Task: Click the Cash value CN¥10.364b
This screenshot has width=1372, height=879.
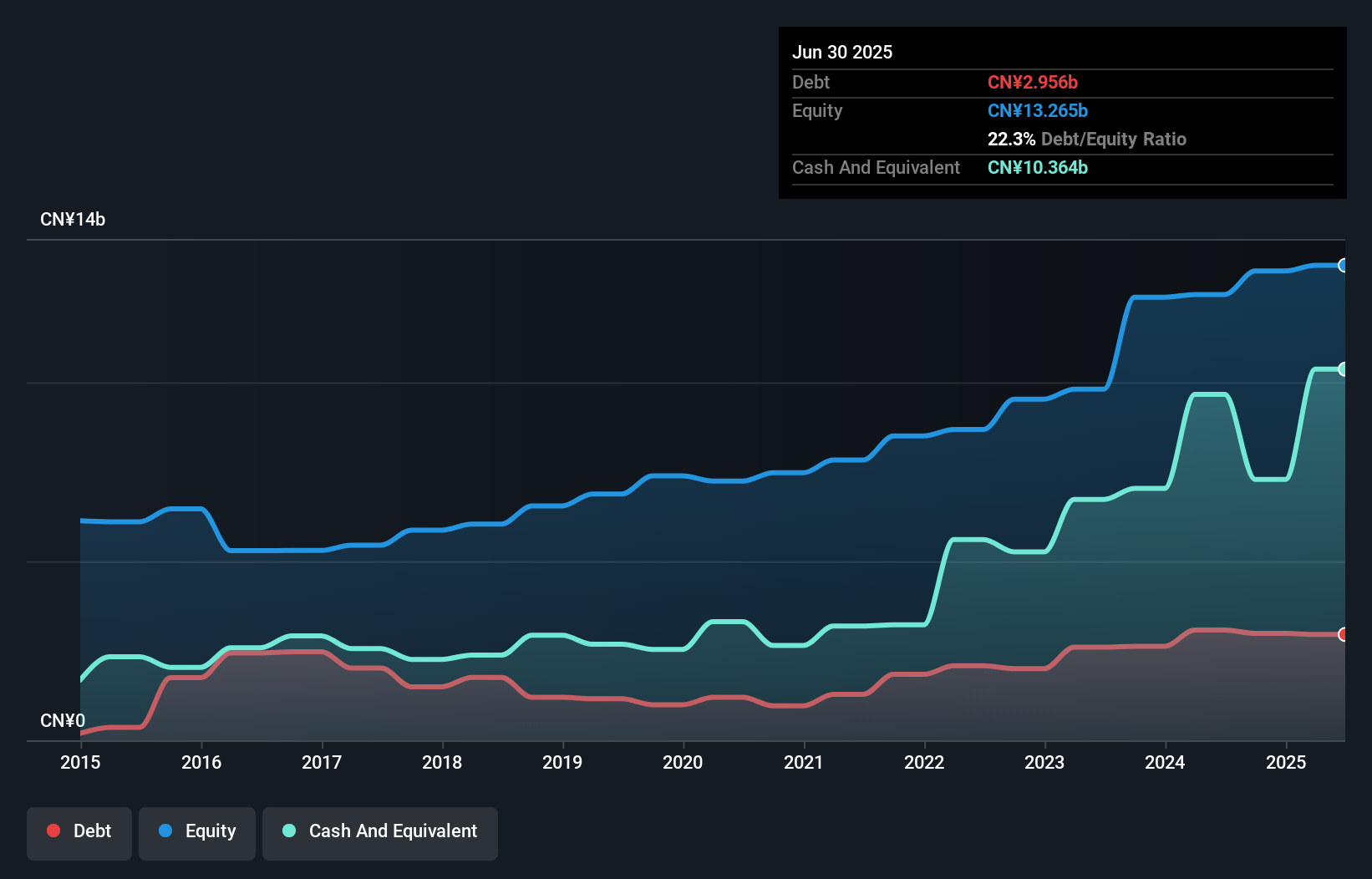Action: [1038, 167]
